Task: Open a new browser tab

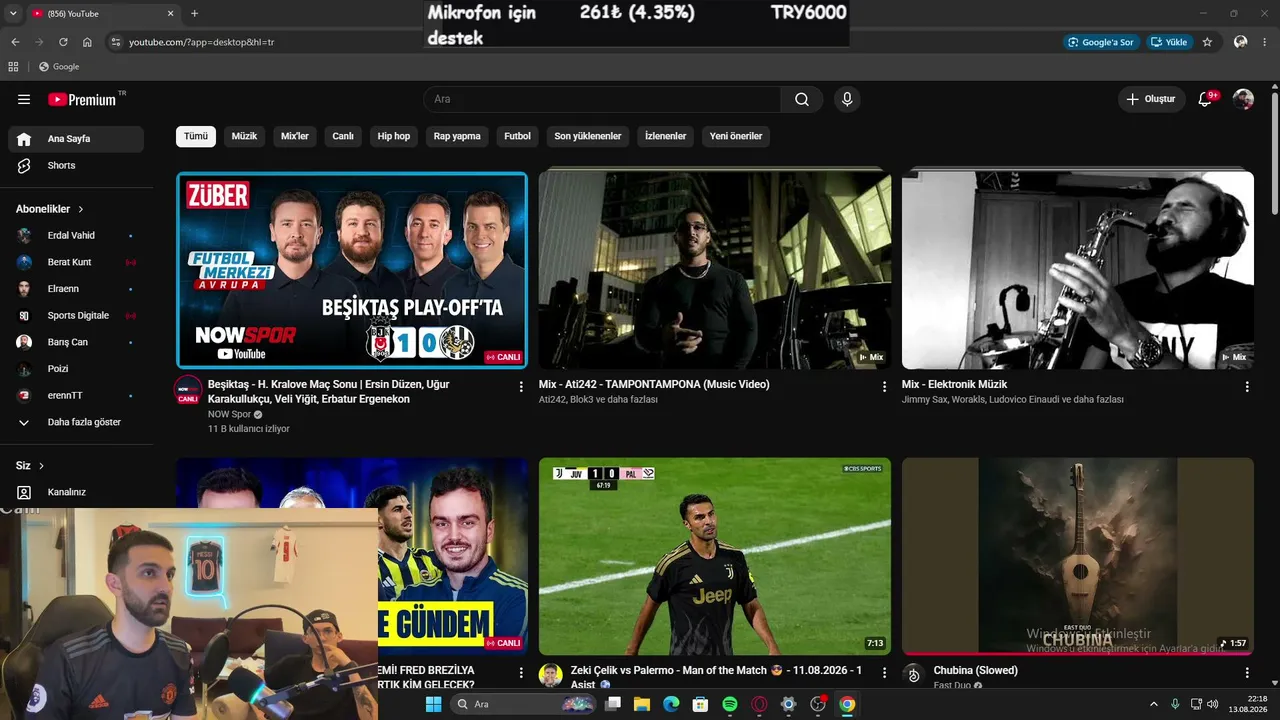Action: (194, 13)
